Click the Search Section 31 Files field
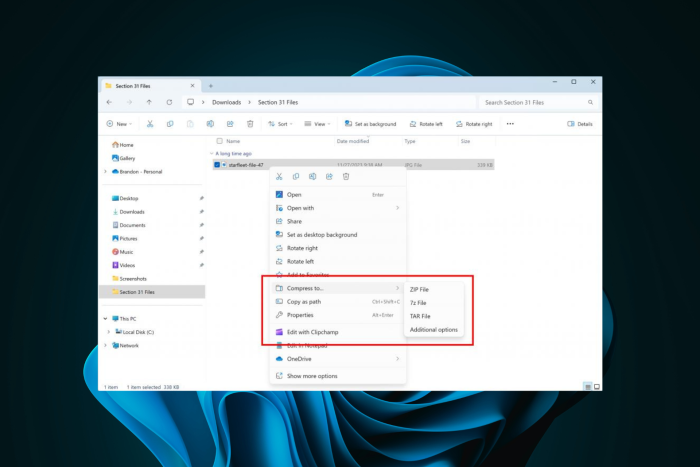700x467 pixels. [x=535, y=102]
